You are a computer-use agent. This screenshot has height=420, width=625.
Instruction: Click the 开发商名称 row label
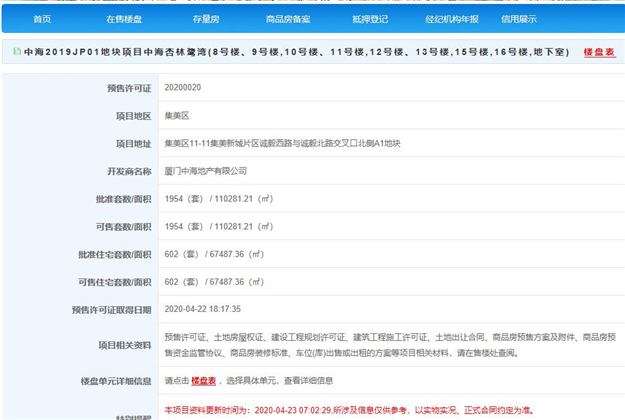(129, 171)
